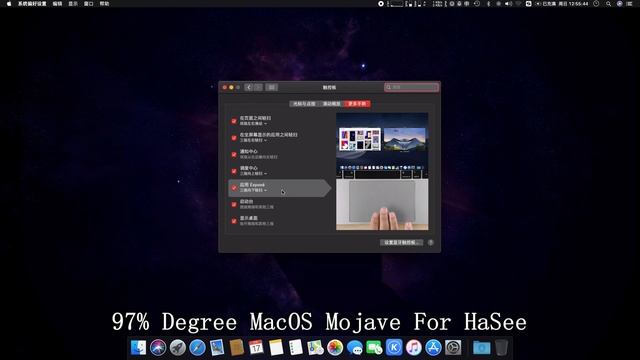This screenshot has width=640, height=360.
Task: Open Safari compass icon in Dock
Action: tap(197, 348)
